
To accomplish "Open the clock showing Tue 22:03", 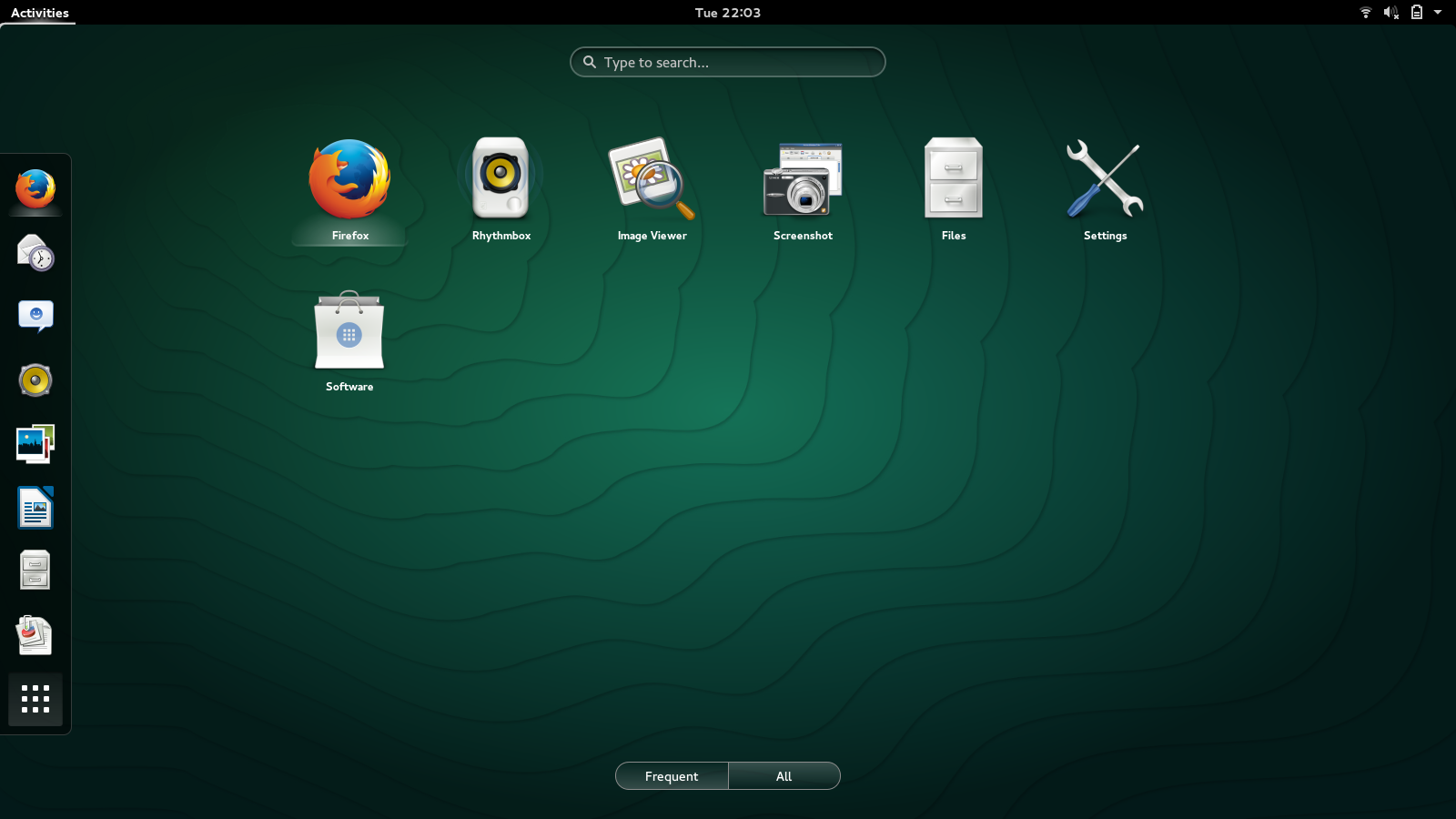I will [728, 13].
